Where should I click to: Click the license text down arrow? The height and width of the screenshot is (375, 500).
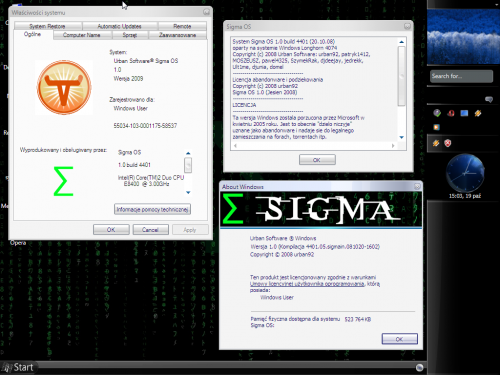402,137
